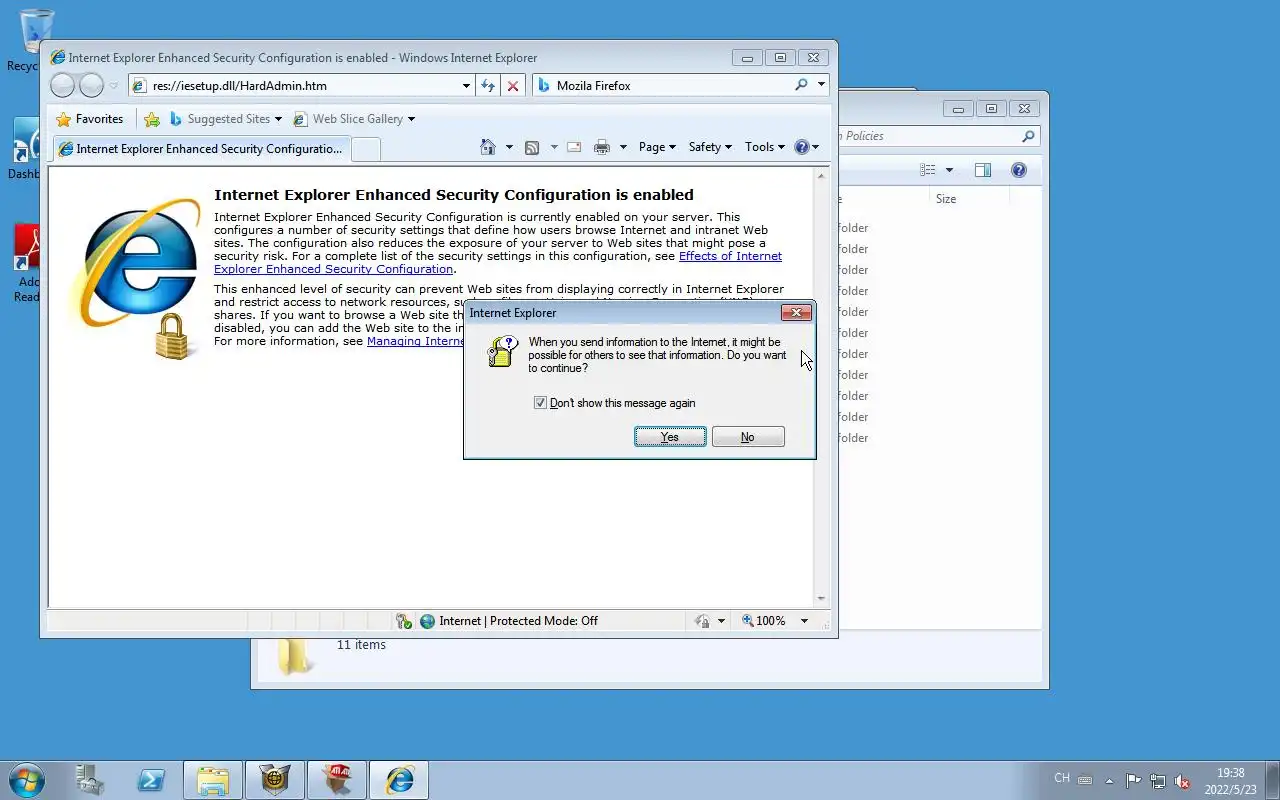Open the Windows Start menu
The height and width of the screenshot is (800, 1280).
point(26,780)
